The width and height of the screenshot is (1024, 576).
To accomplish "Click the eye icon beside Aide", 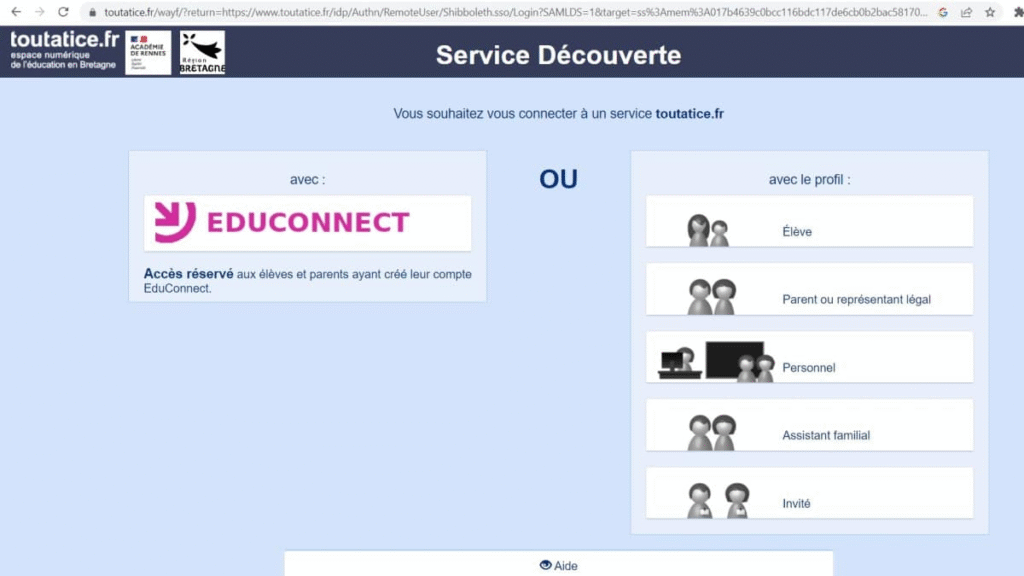I will coord(545,565).
